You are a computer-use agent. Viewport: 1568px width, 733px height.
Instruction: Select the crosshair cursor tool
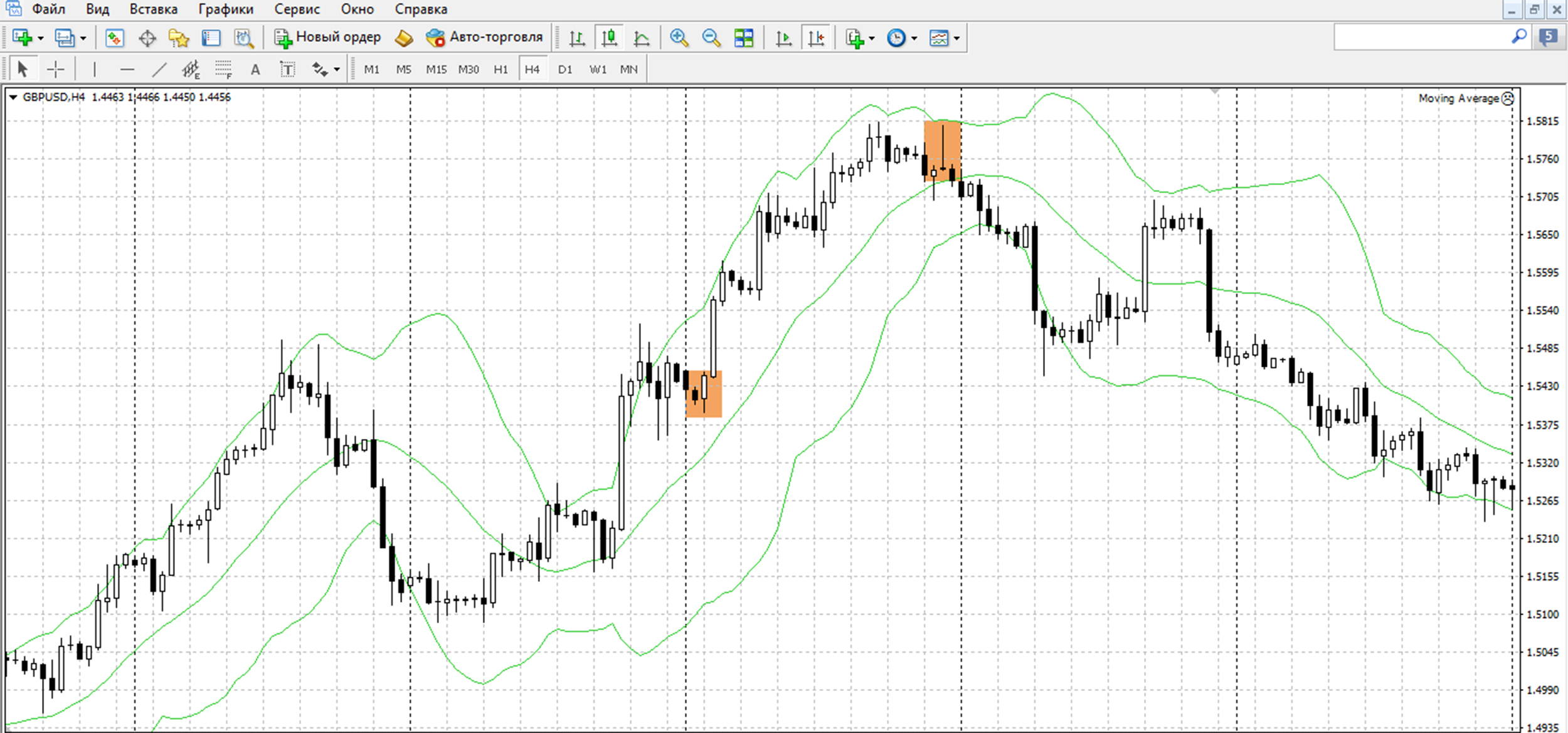click(x=56, y=69)
